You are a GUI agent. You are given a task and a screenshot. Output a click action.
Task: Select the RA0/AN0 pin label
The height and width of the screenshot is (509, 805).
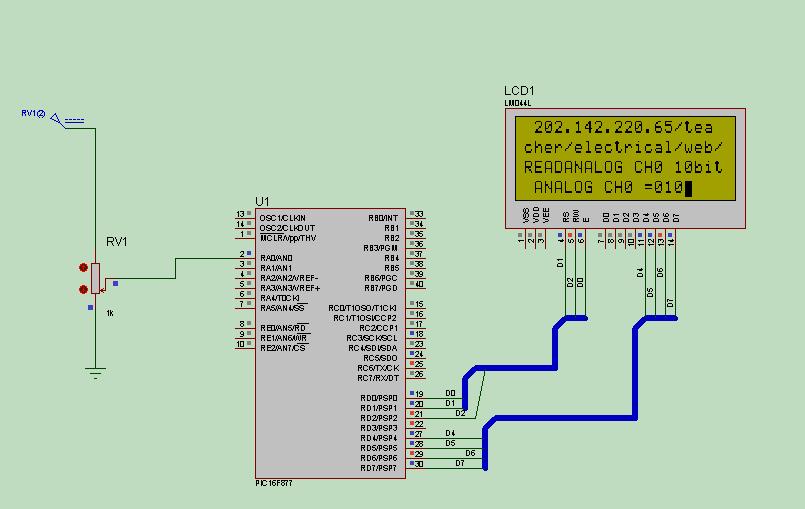click(x=276, y=258)
